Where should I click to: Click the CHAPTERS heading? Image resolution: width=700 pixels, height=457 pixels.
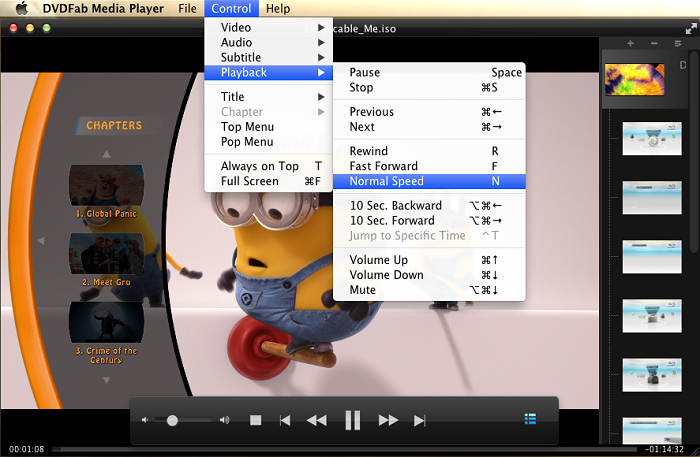point(114,125)
